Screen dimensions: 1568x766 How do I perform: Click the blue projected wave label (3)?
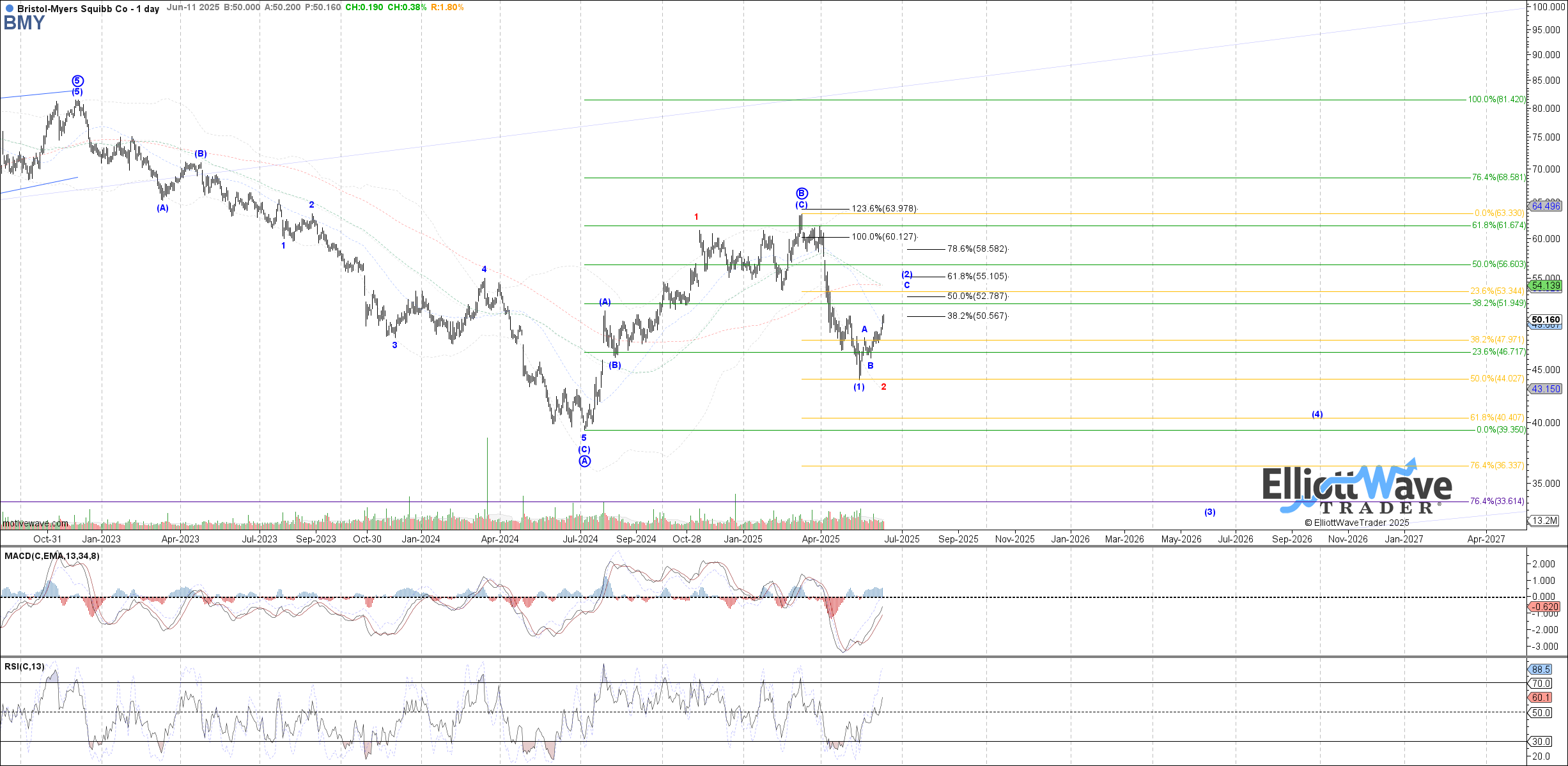point(1210,512)
